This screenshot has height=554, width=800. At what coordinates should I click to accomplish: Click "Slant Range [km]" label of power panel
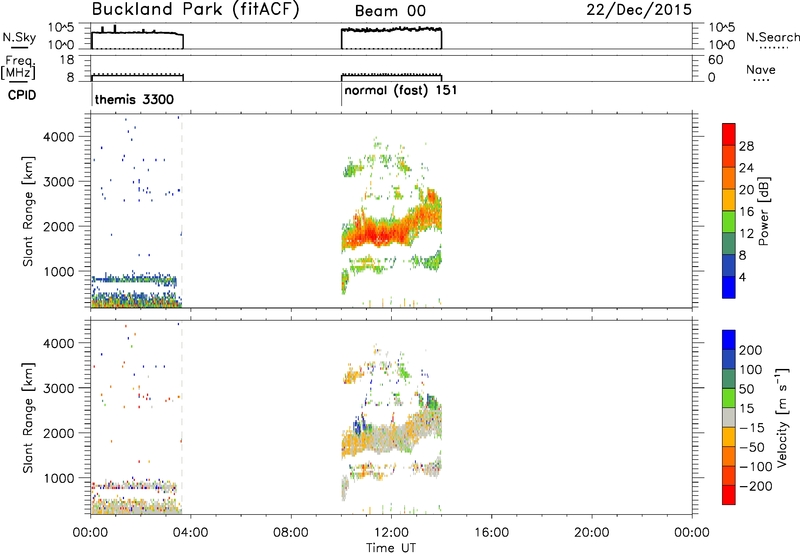coord(28,211)
